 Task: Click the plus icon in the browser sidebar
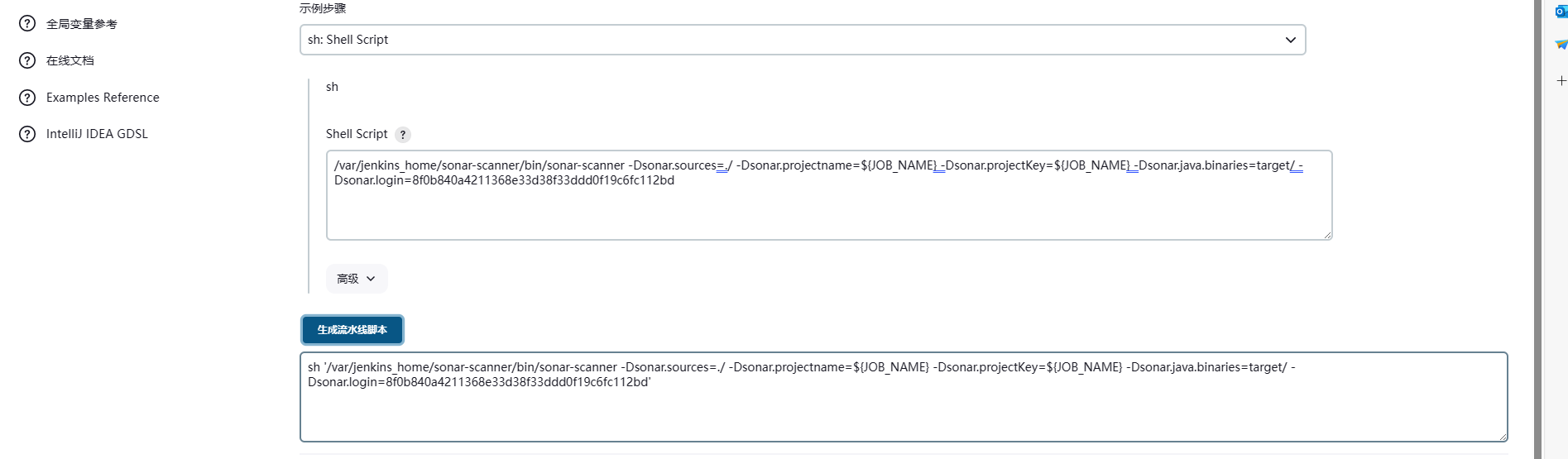click(x=1561, y=80)
